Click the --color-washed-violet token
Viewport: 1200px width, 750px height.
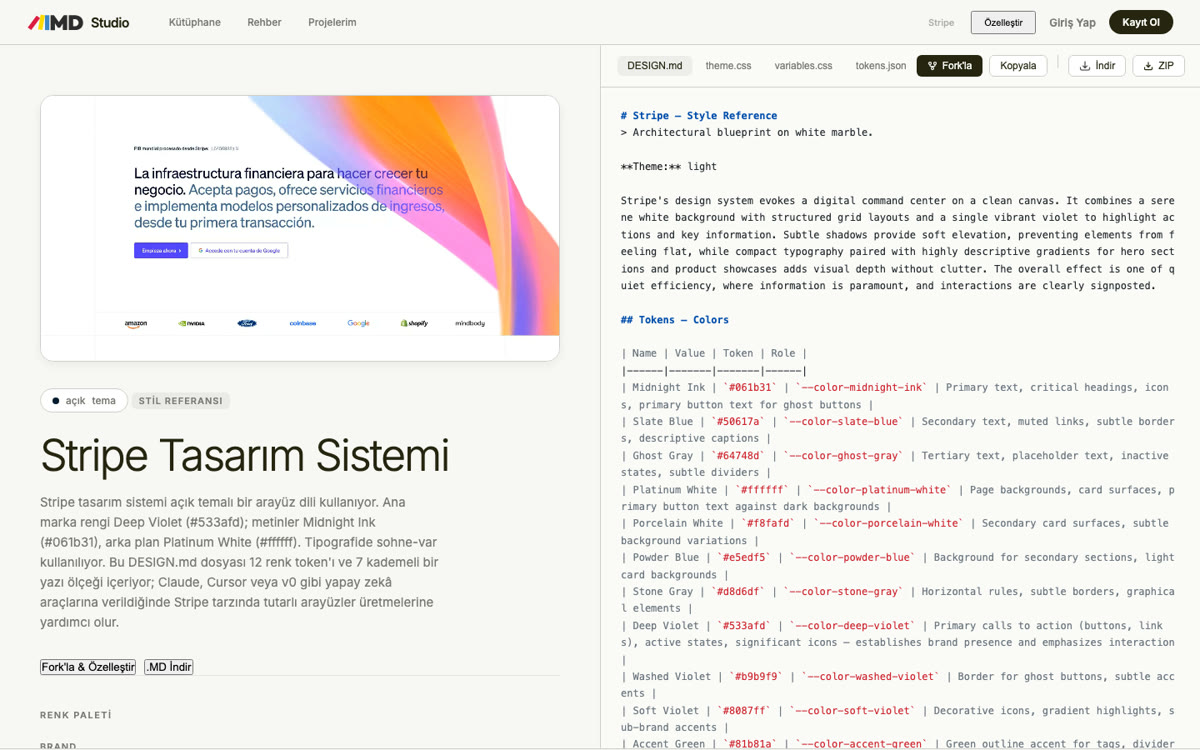pos(870,677)
